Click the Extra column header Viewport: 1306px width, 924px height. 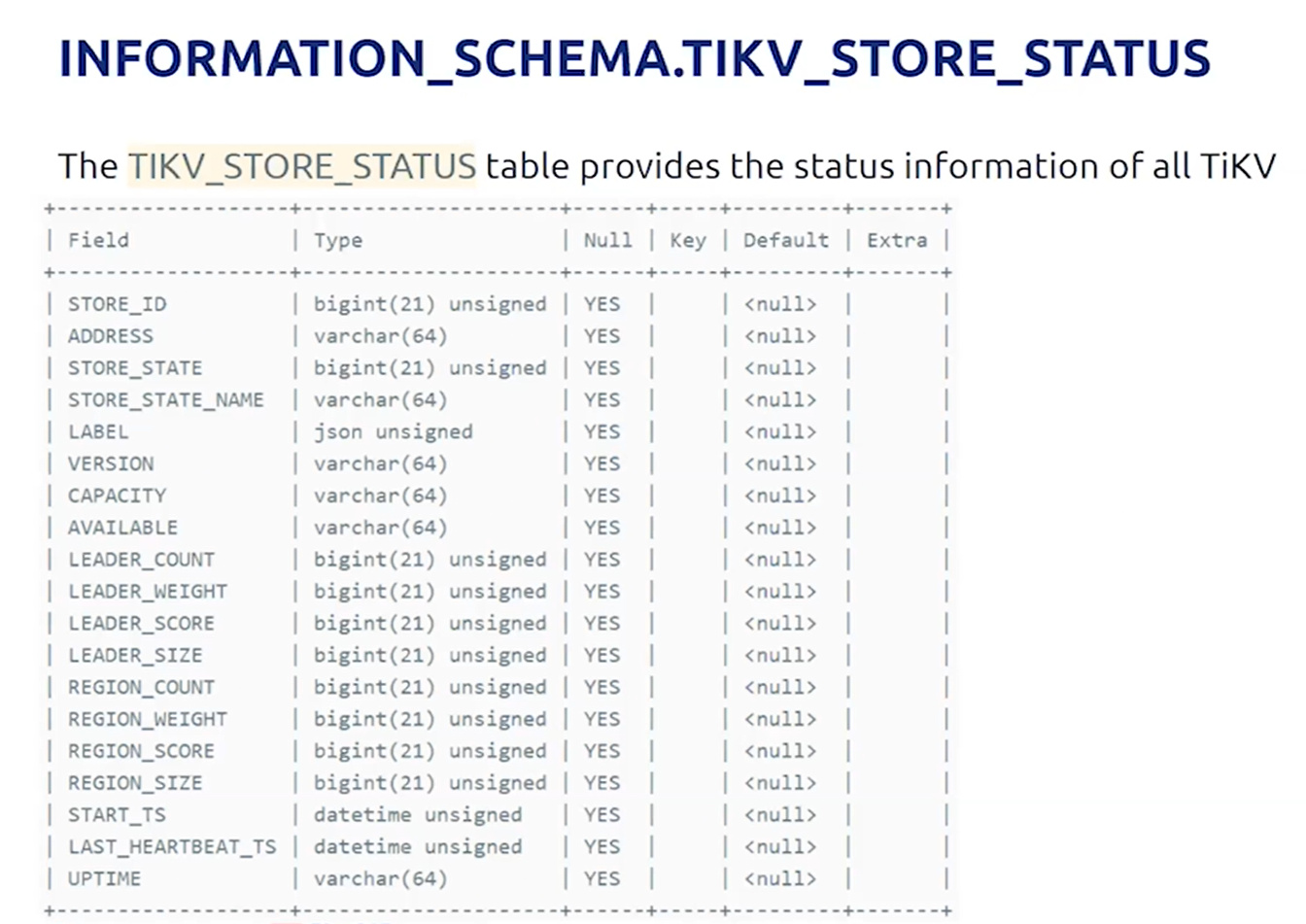click(x=897, y=240)
